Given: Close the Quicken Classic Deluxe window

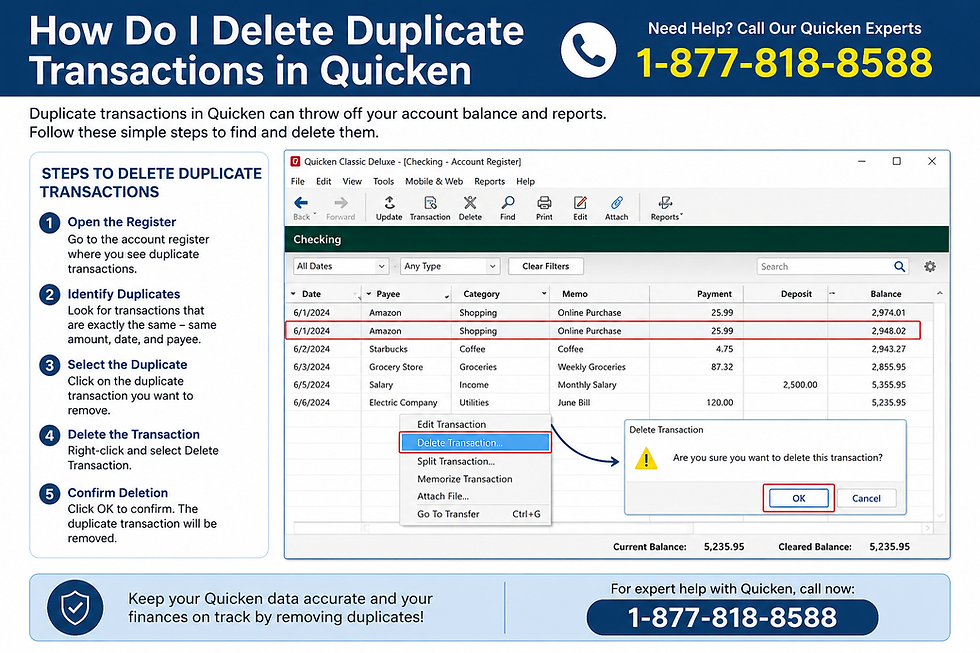Looking at the screenshot, I should pyautogui.click(x=932, y=161).
